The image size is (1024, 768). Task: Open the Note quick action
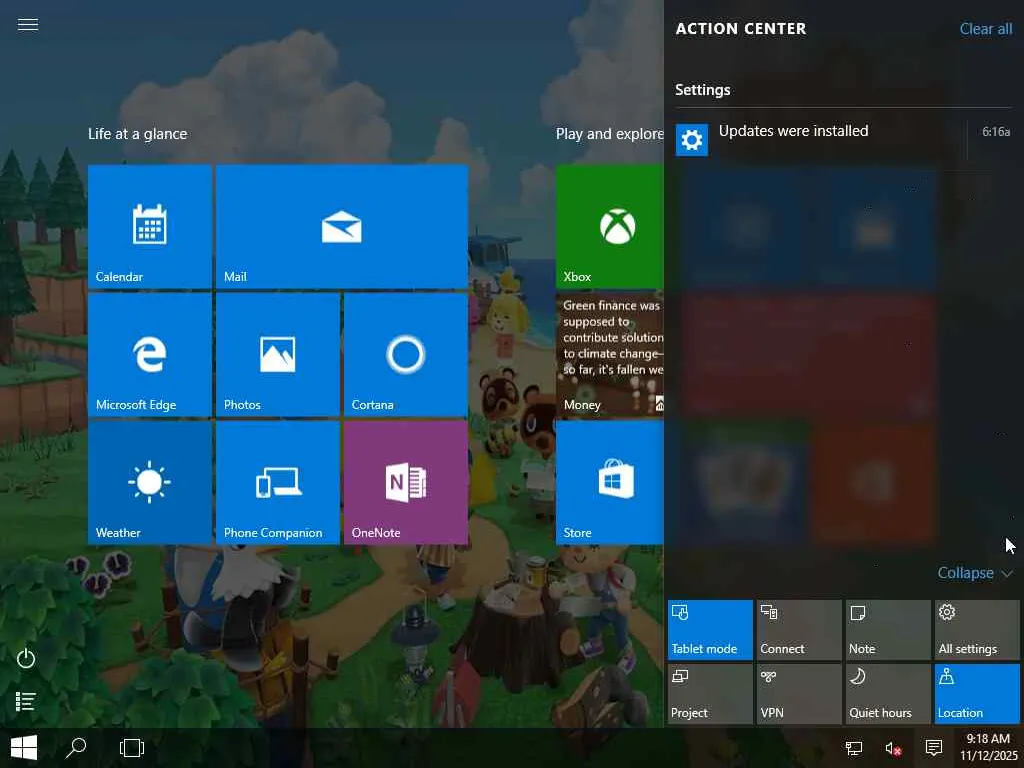(x=888, y=630)
